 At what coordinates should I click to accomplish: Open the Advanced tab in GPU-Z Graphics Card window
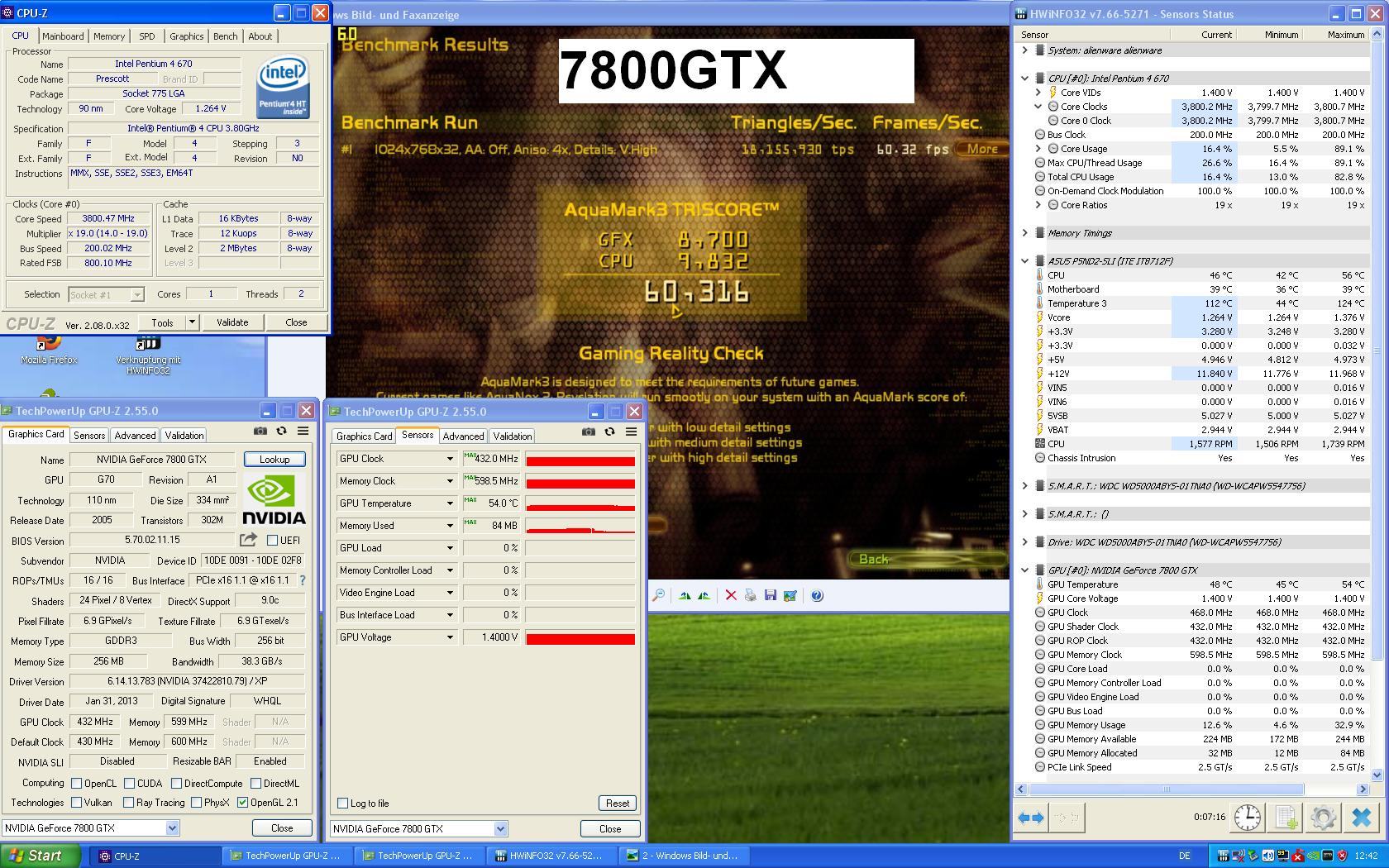135,436
